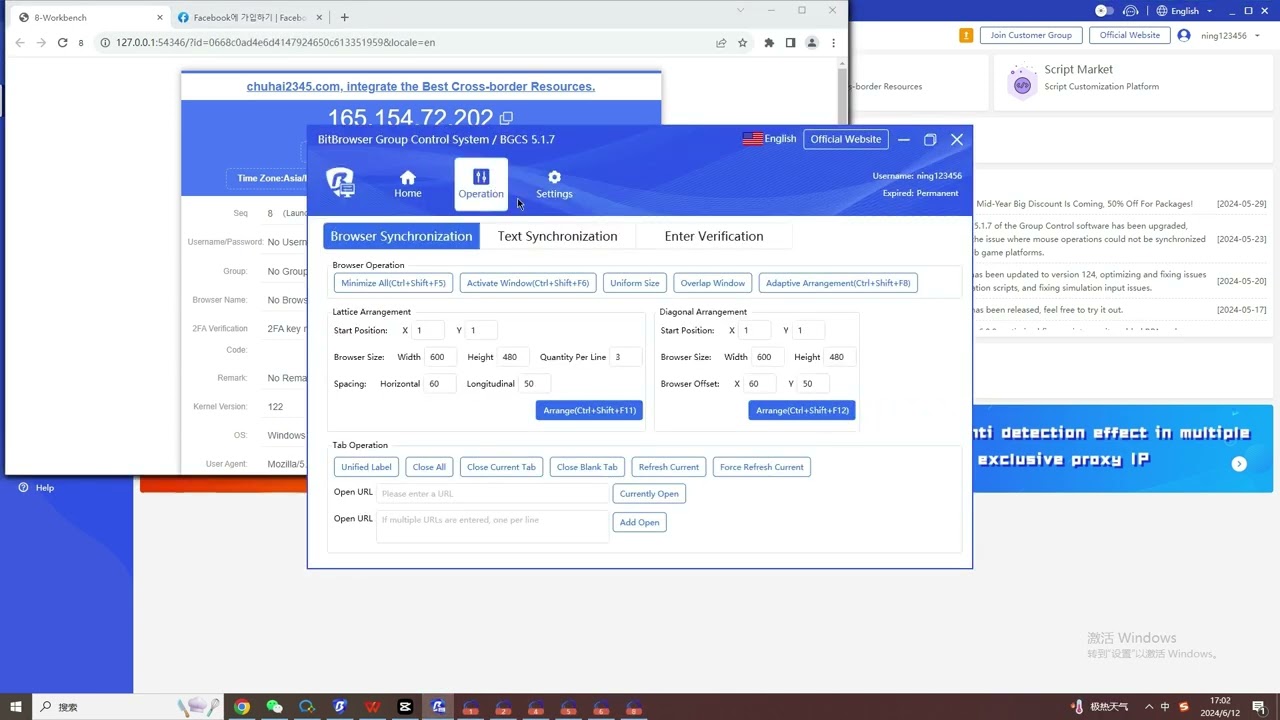Click the orange upload icon
This screenshot has height=720, width=1280.
[x=966, y=35]
